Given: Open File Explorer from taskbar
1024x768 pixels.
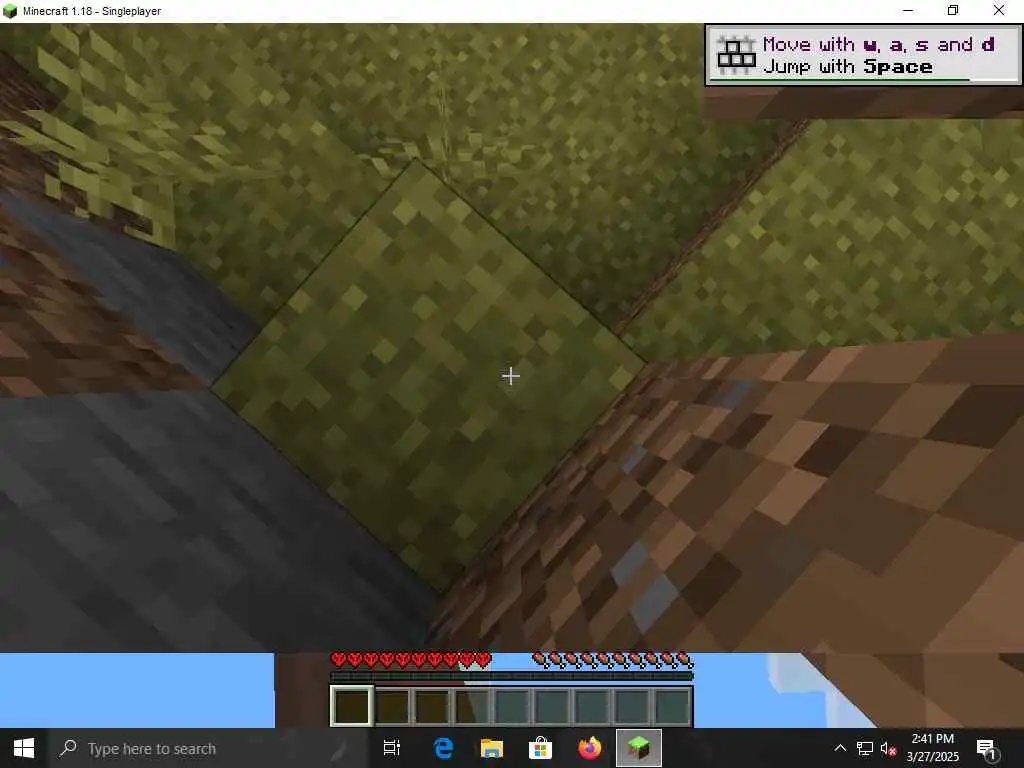Looking at the screenshot, I should point(491,748).
